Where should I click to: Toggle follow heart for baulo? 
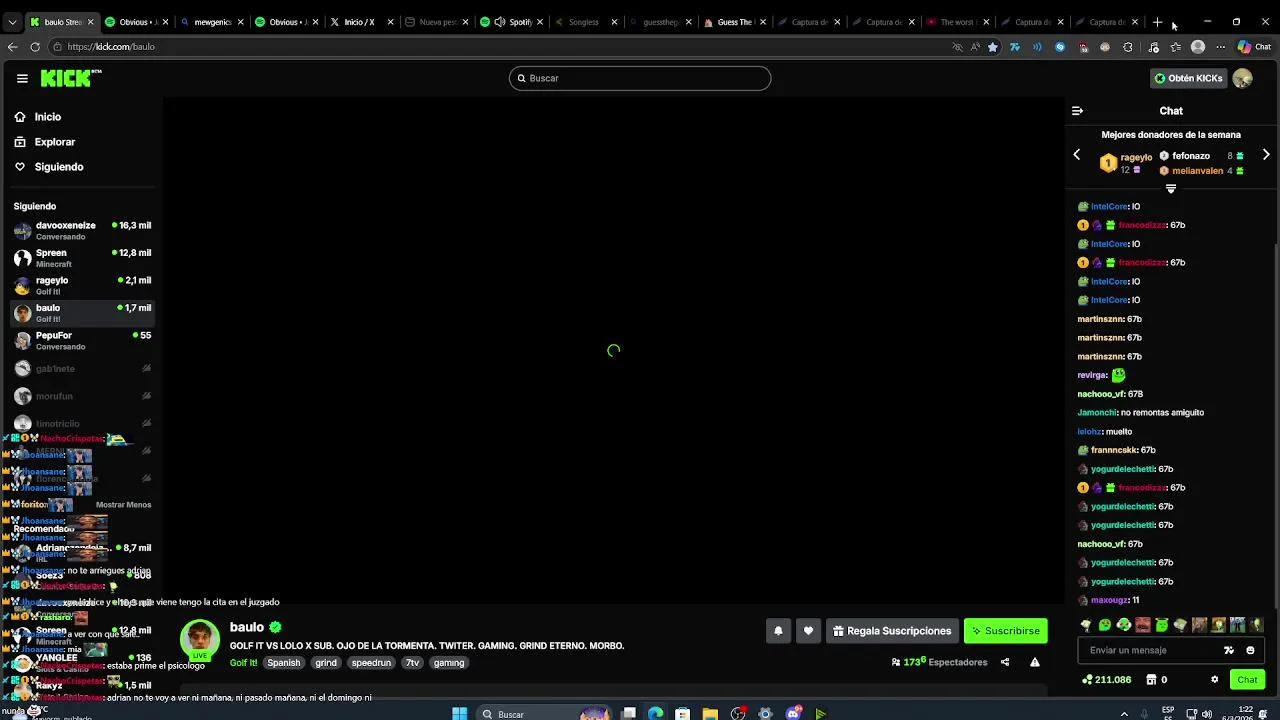coord(808,631)
